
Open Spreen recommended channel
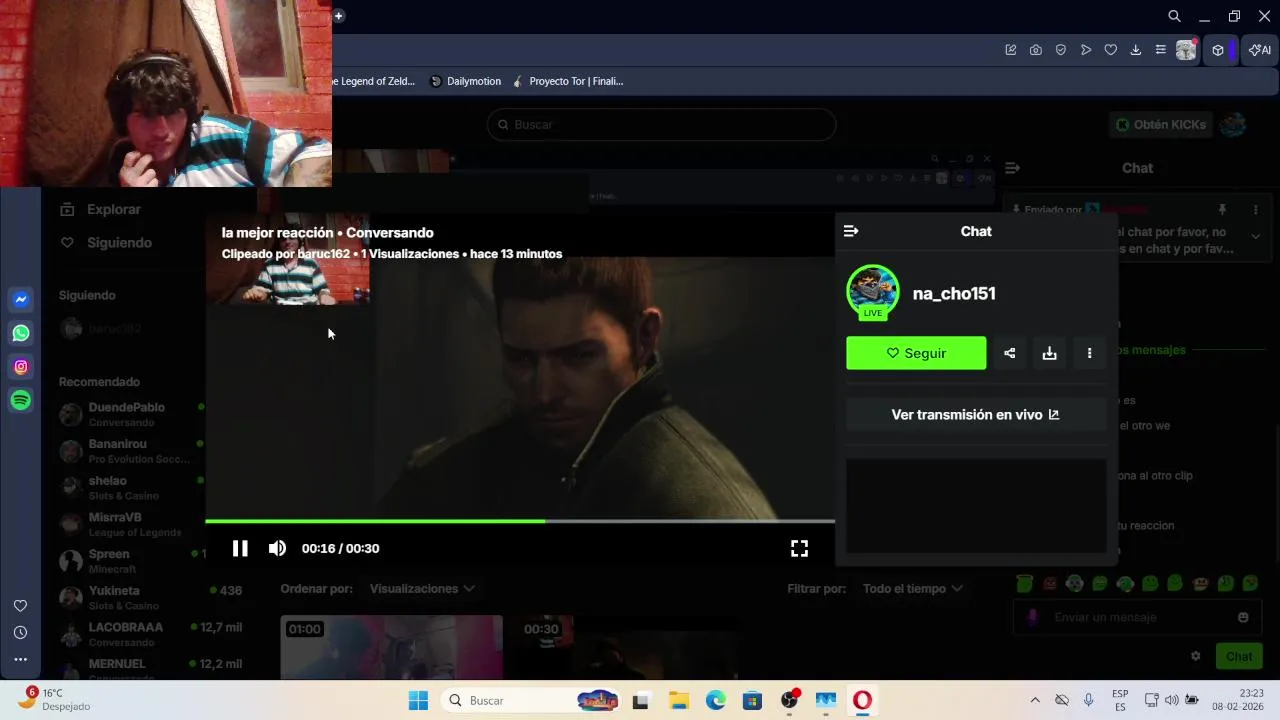tap(130, 561)
